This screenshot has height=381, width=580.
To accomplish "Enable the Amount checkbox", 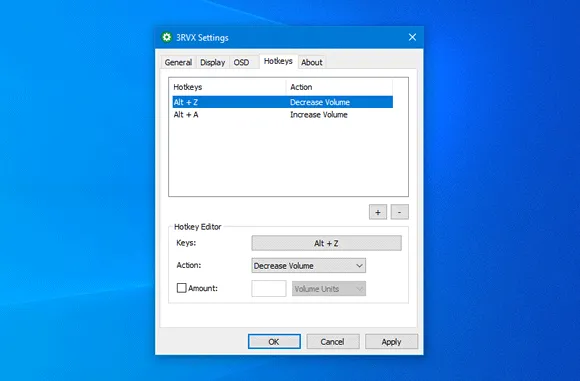I will pyautogui.click(x=181, y=288).
